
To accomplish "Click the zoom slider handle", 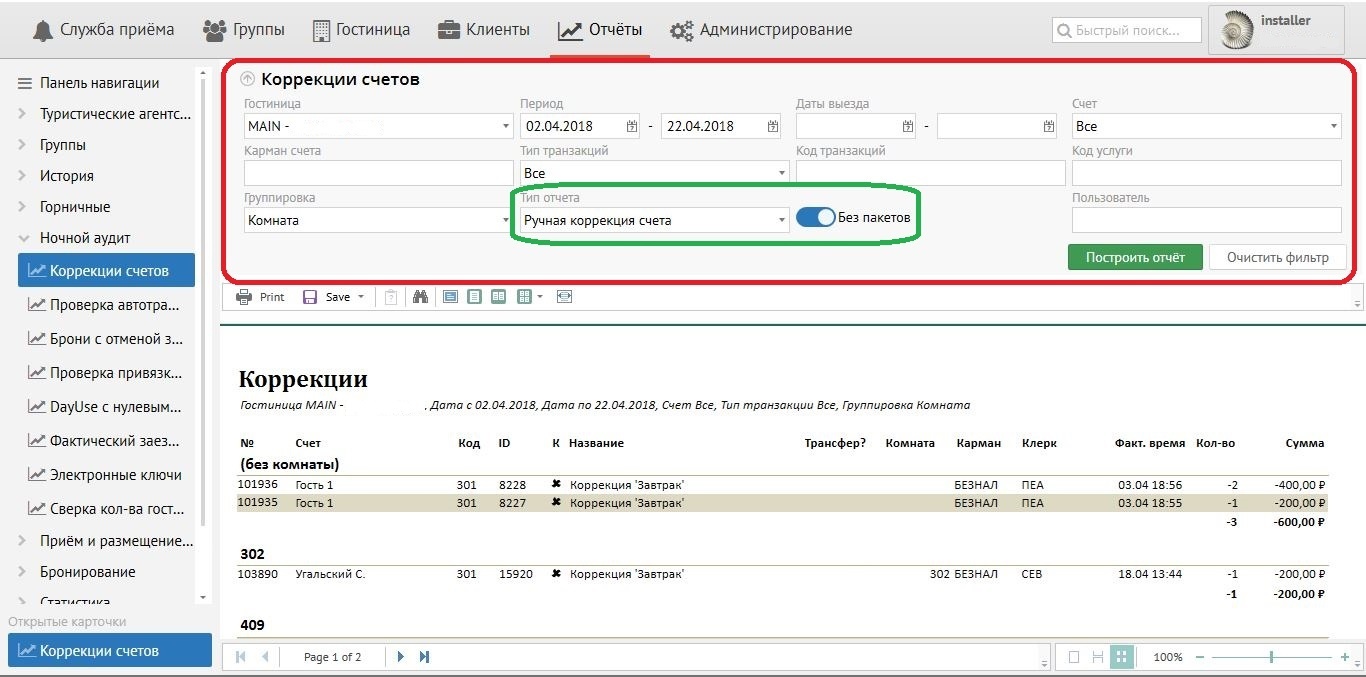I will (1271, 657).
